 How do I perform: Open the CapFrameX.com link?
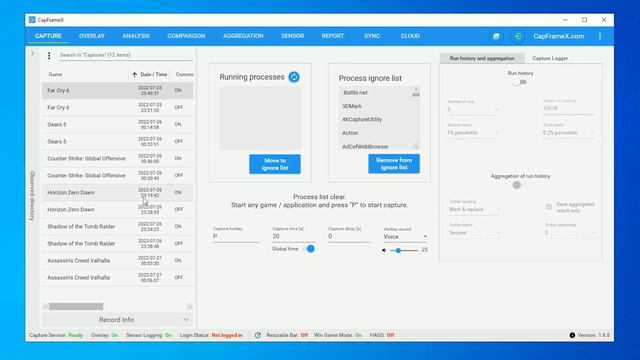[558, 36]
